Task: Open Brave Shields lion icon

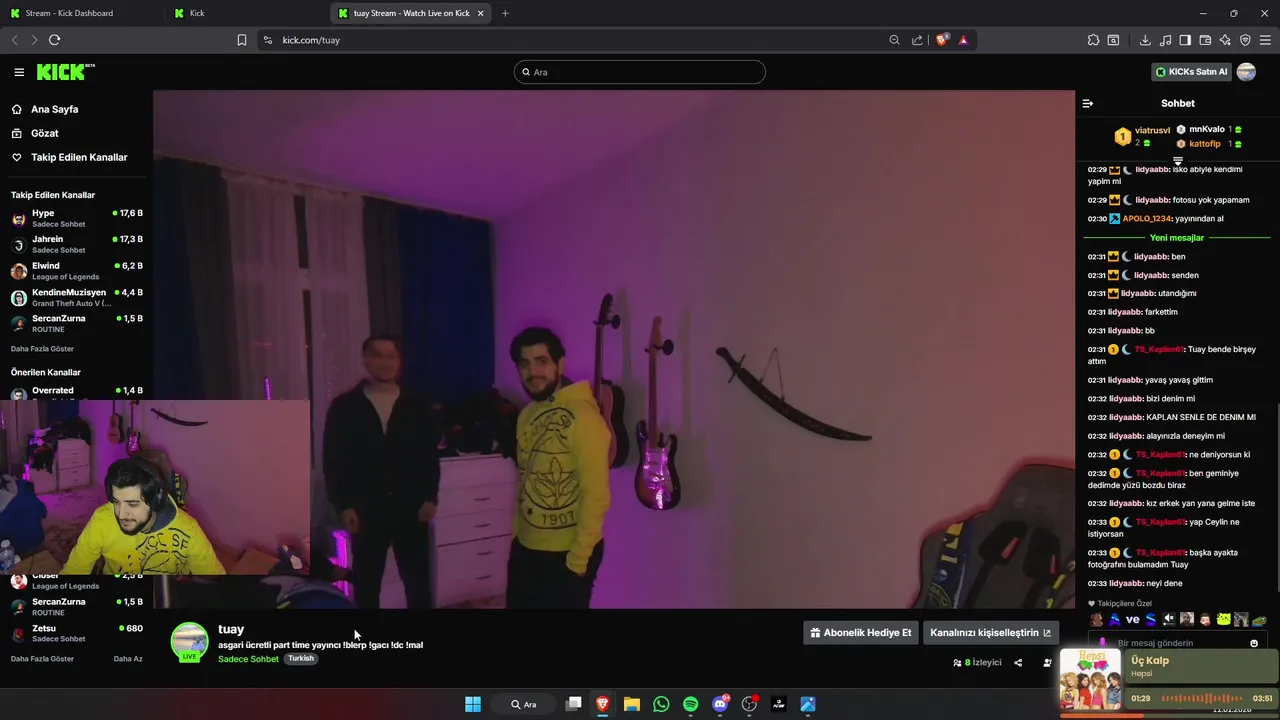Action: tap(941, 40)
